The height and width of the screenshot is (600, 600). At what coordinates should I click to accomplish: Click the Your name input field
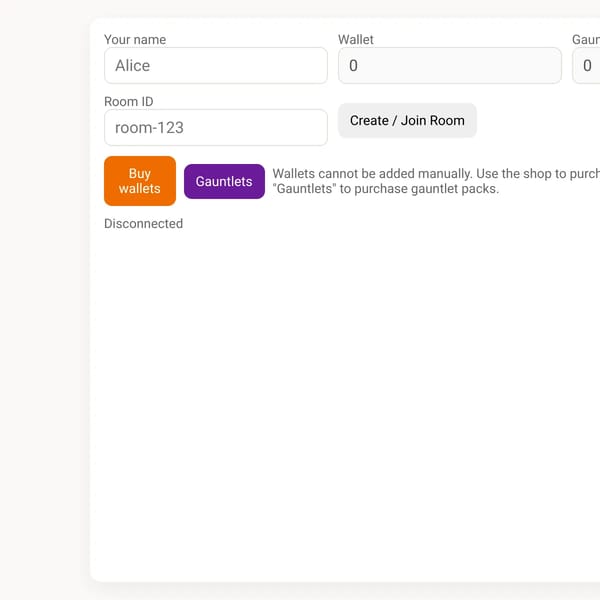[216, 65]
